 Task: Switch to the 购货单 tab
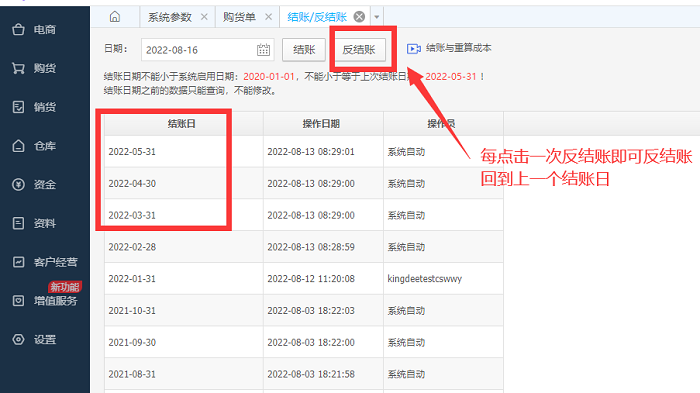point(239,17)
